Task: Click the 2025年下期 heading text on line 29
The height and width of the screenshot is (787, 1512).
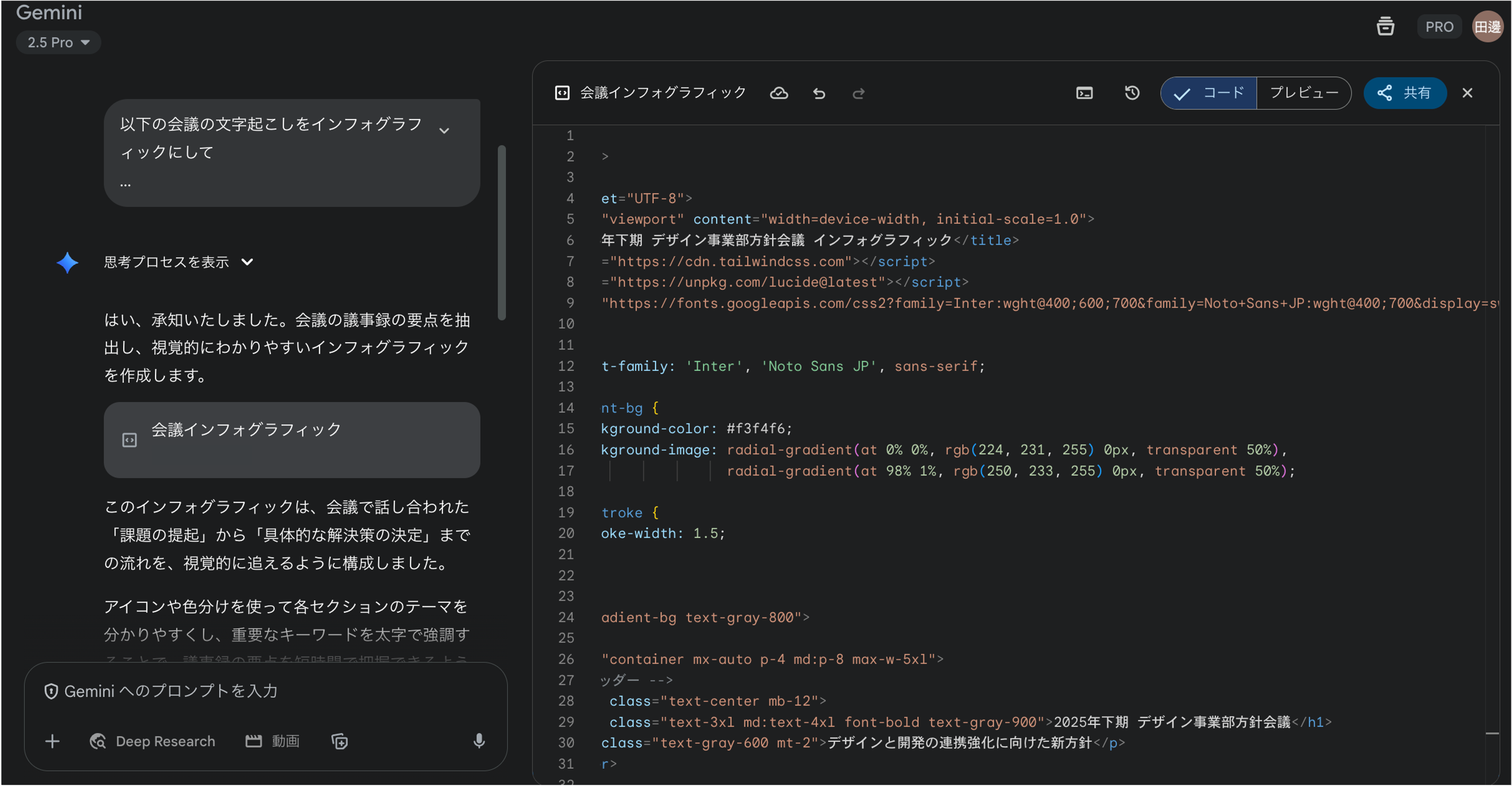Action: [1172, 722]
